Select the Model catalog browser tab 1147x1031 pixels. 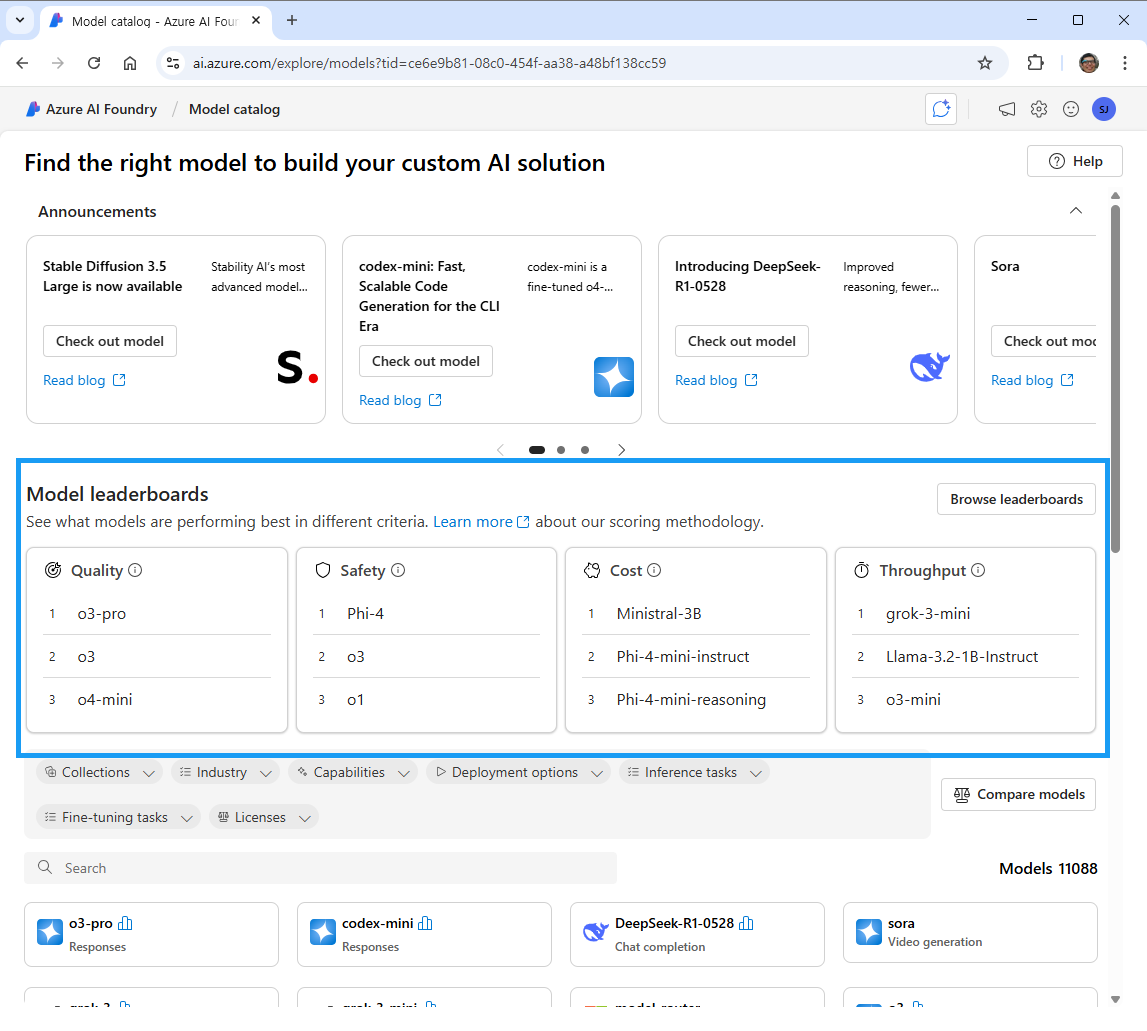(154, 21)
